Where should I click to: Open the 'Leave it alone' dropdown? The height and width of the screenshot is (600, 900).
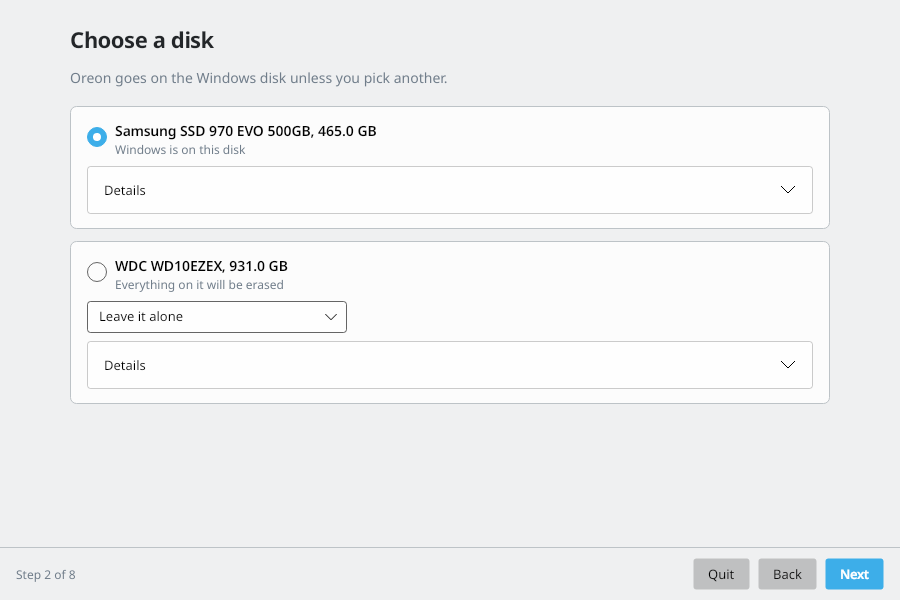click(x=217, y=317)
